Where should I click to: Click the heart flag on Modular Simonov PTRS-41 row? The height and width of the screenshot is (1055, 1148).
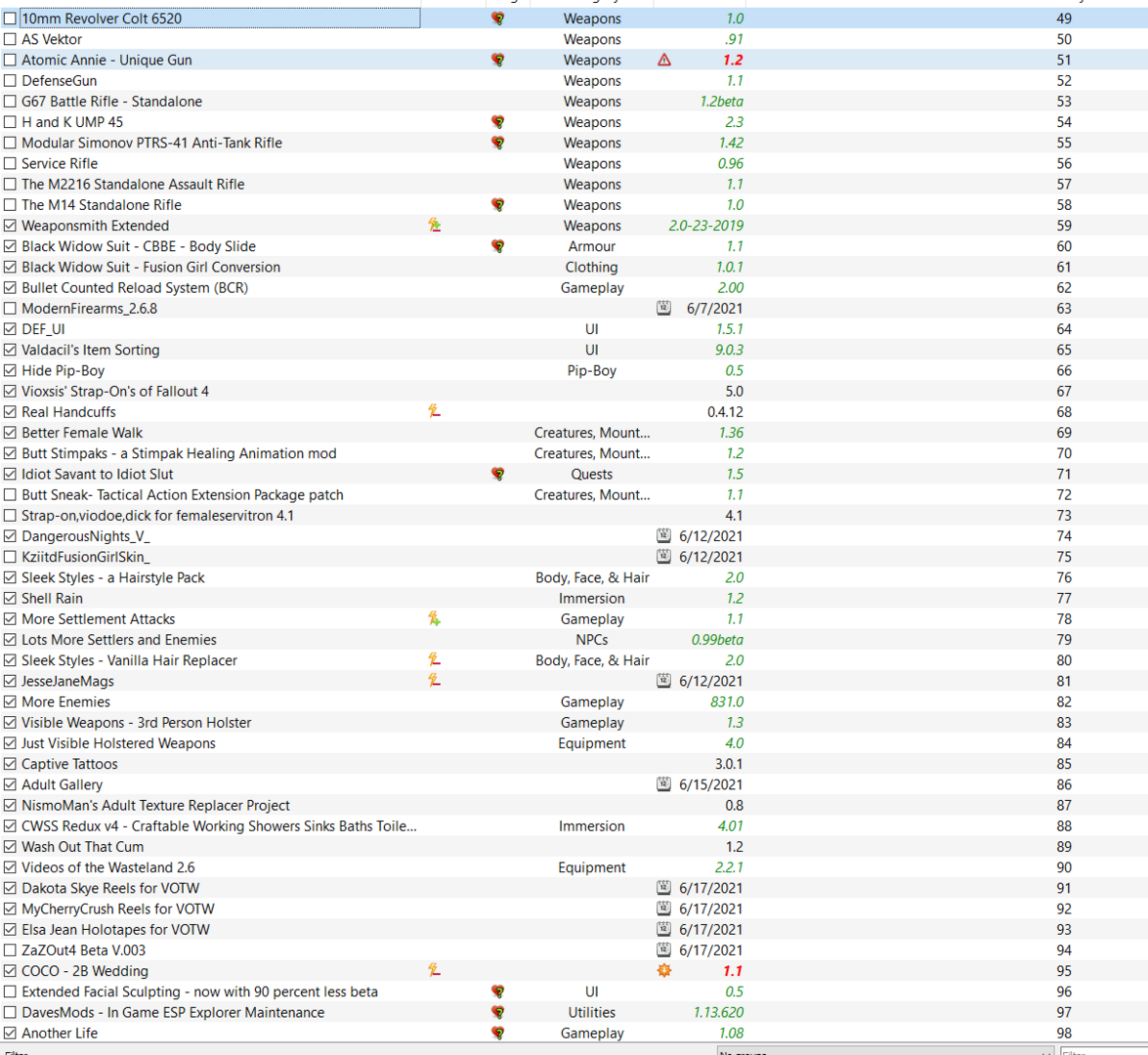[x=498, y=143]
